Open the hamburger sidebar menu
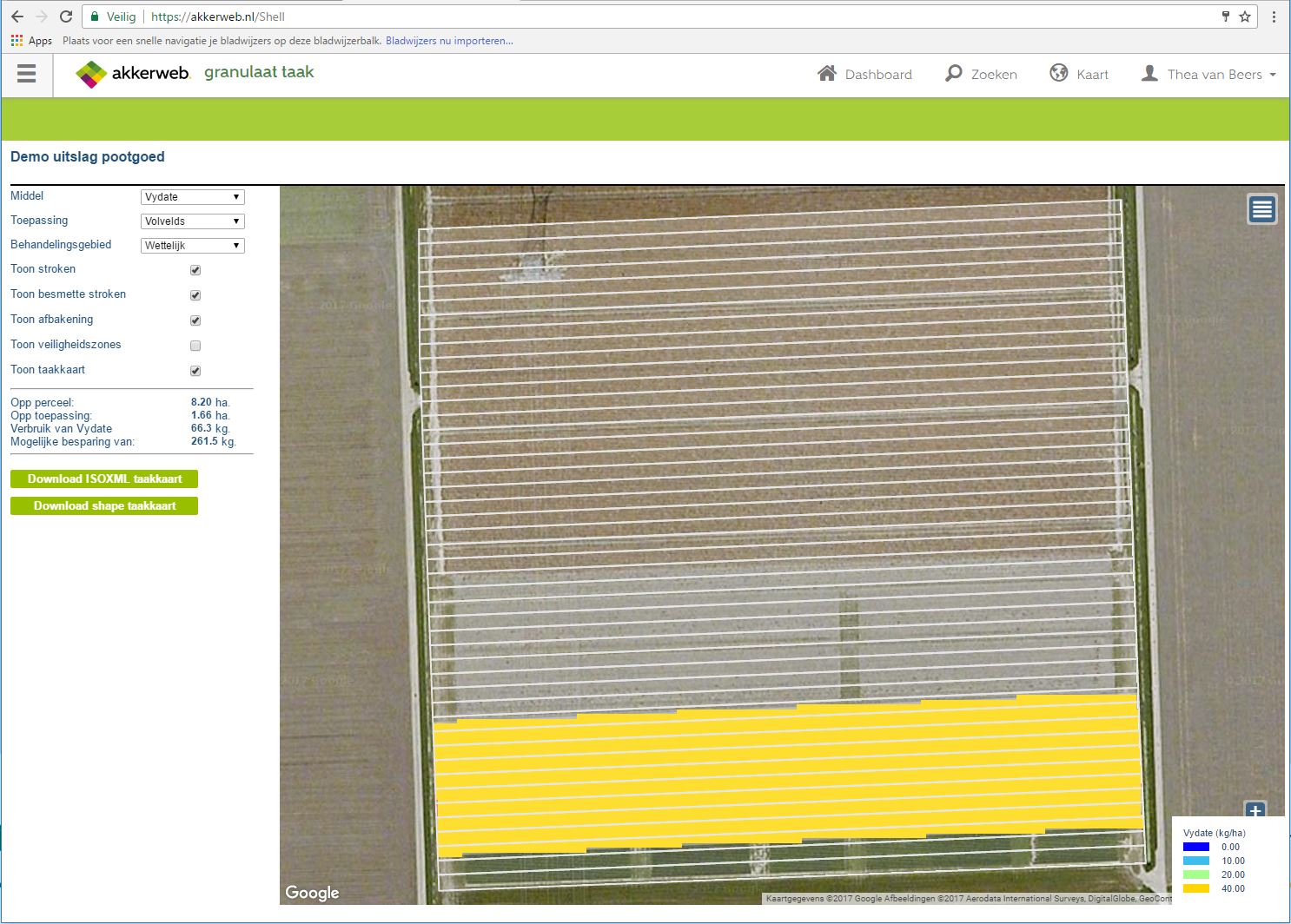 pyautogui.click(x=27, y=74)
